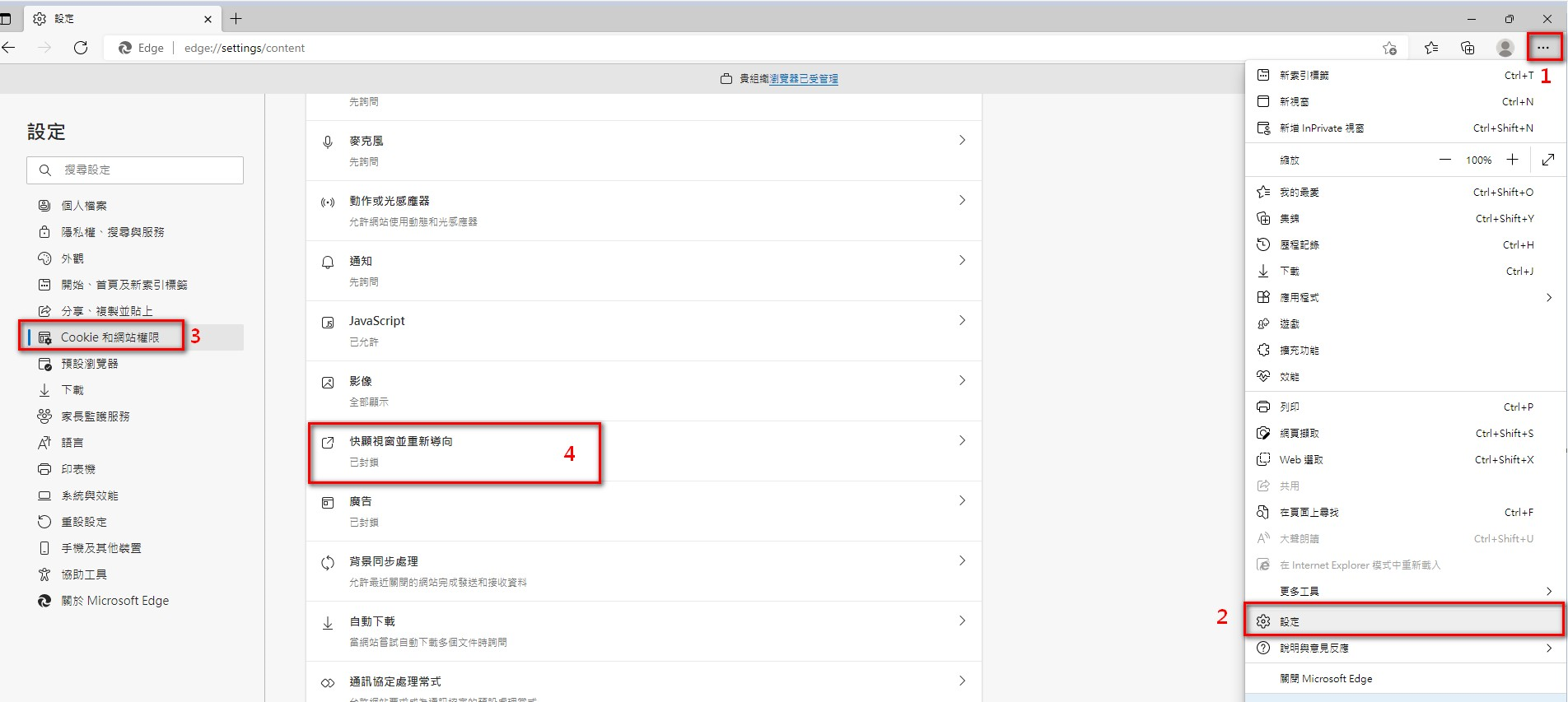Screen dimensions: 1568x702
Task: Add this page to favorites star icon
Action: pyautogui.click(x=1389, y=48)
